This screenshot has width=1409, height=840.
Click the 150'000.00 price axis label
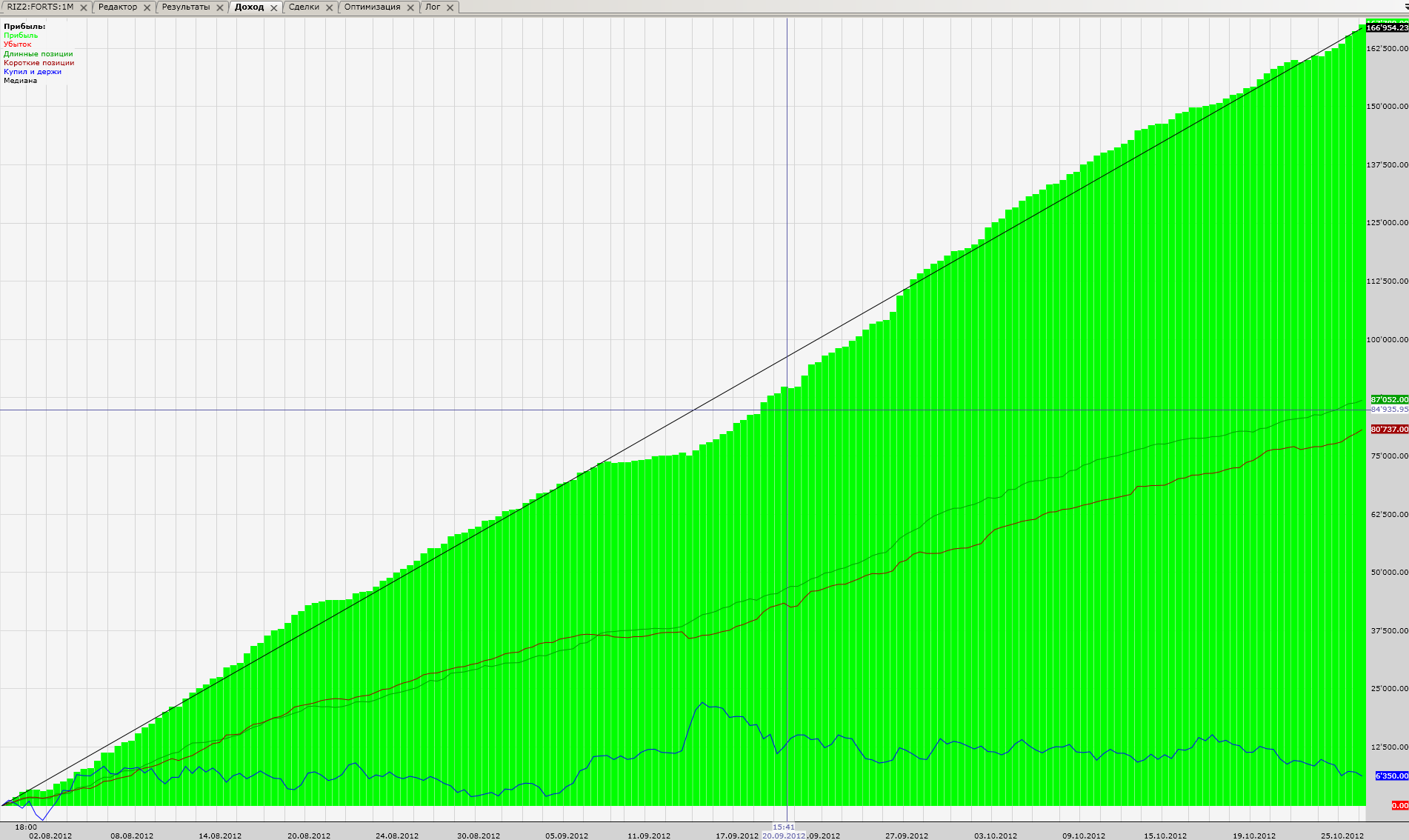click(x=1388, y=106)
